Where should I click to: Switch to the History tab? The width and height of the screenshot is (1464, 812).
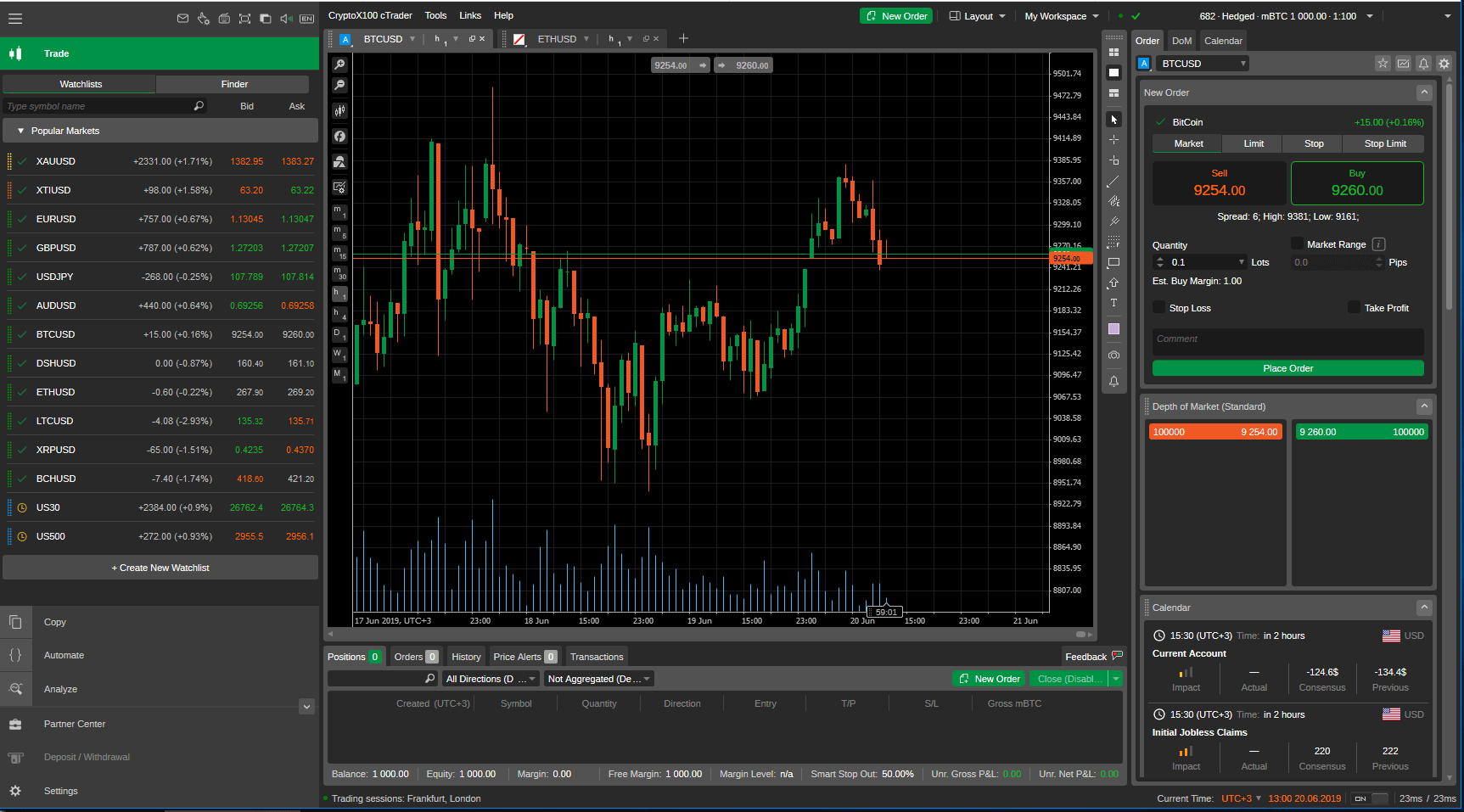click(x=466, y=657)
